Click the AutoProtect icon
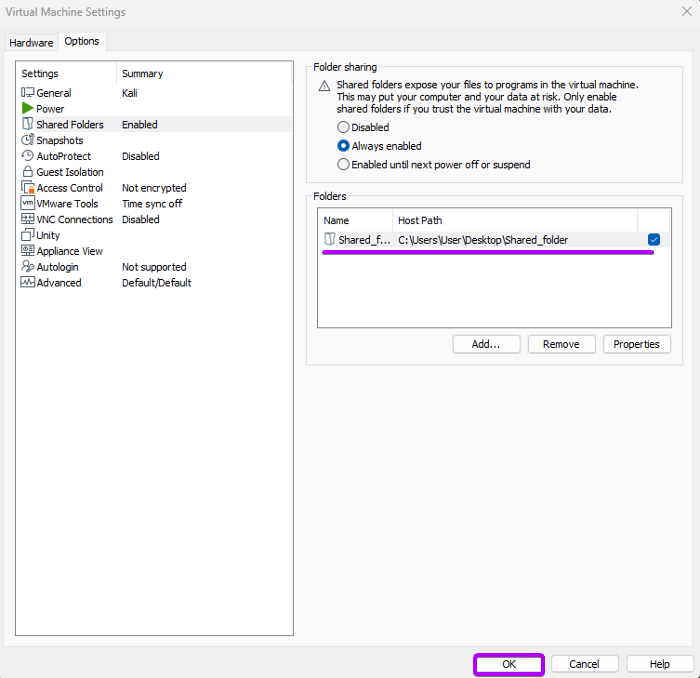Screen dimensions: 700x678 click(x=27, y=156)
